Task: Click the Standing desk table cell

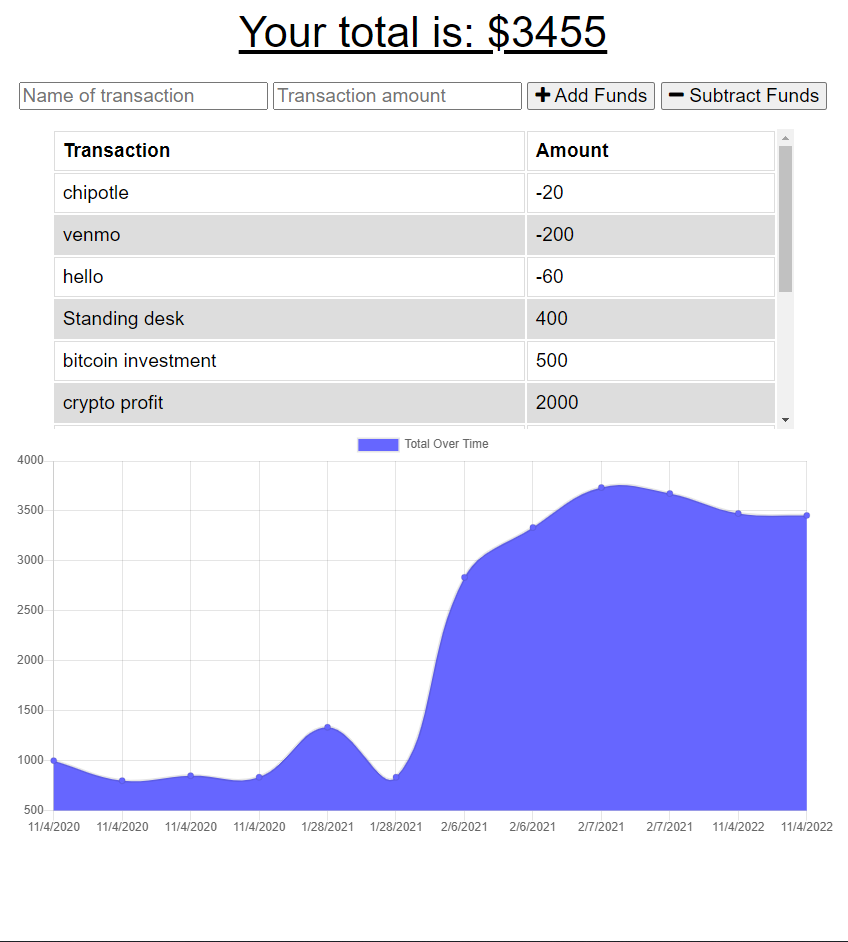Action: coord(289,319)
